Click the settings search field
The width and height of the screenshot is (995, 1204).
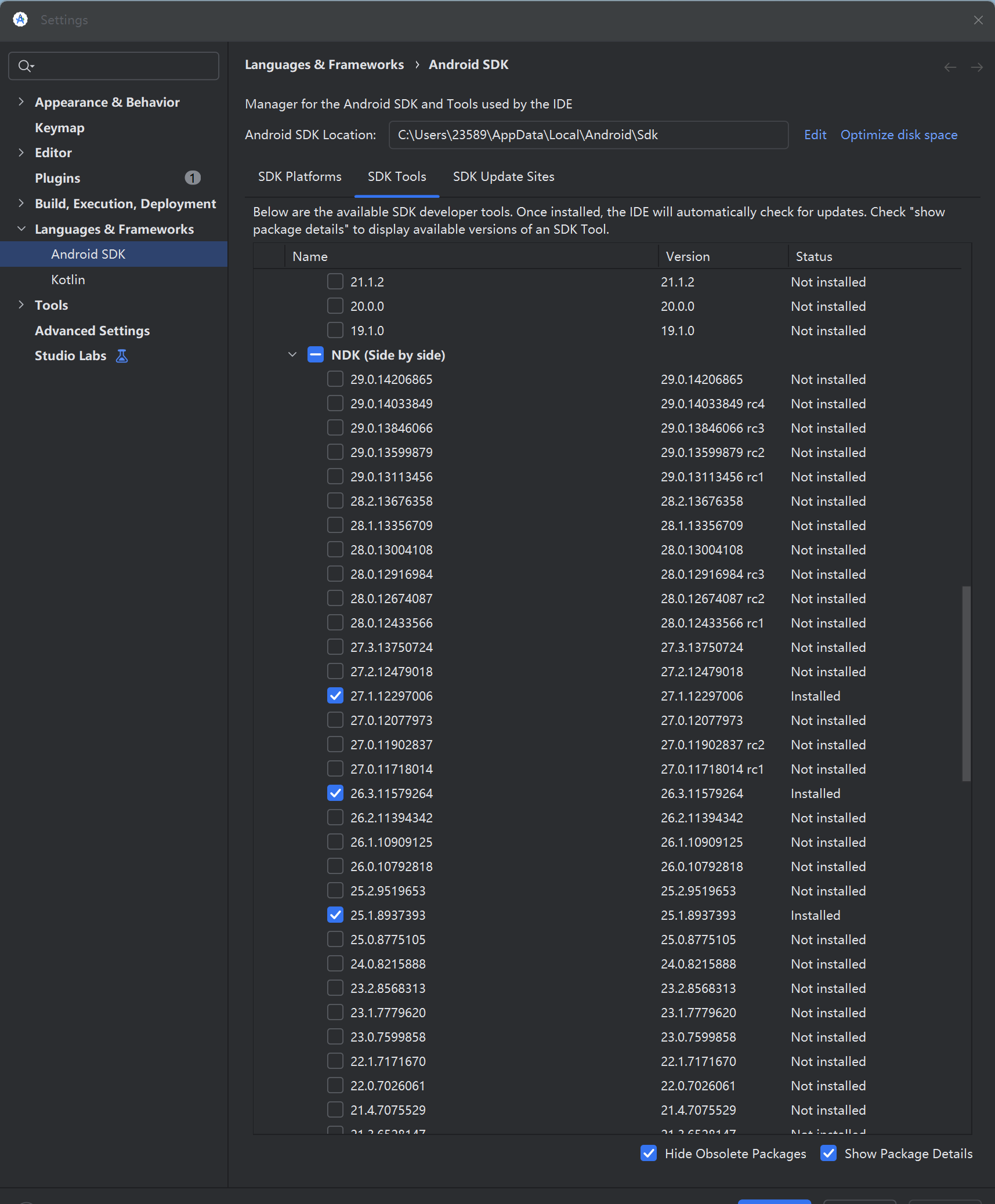tap(114, 66)
